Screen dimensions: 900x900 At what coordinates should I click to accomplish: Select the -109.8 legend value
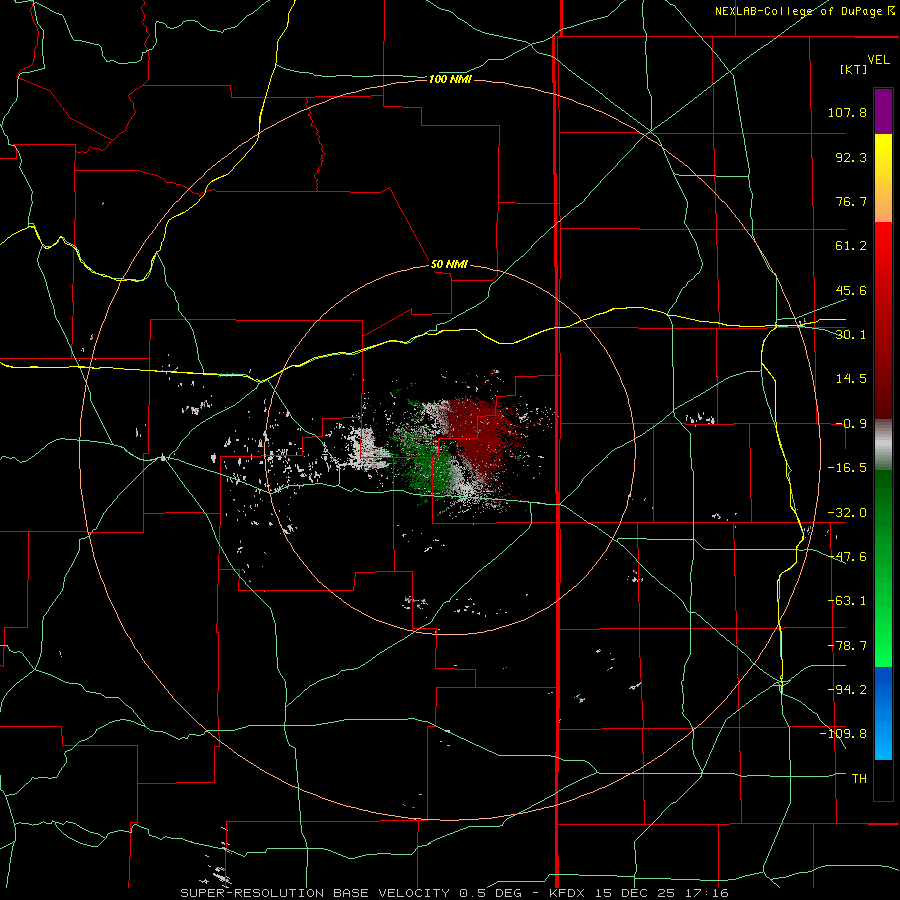click(844, 734)
